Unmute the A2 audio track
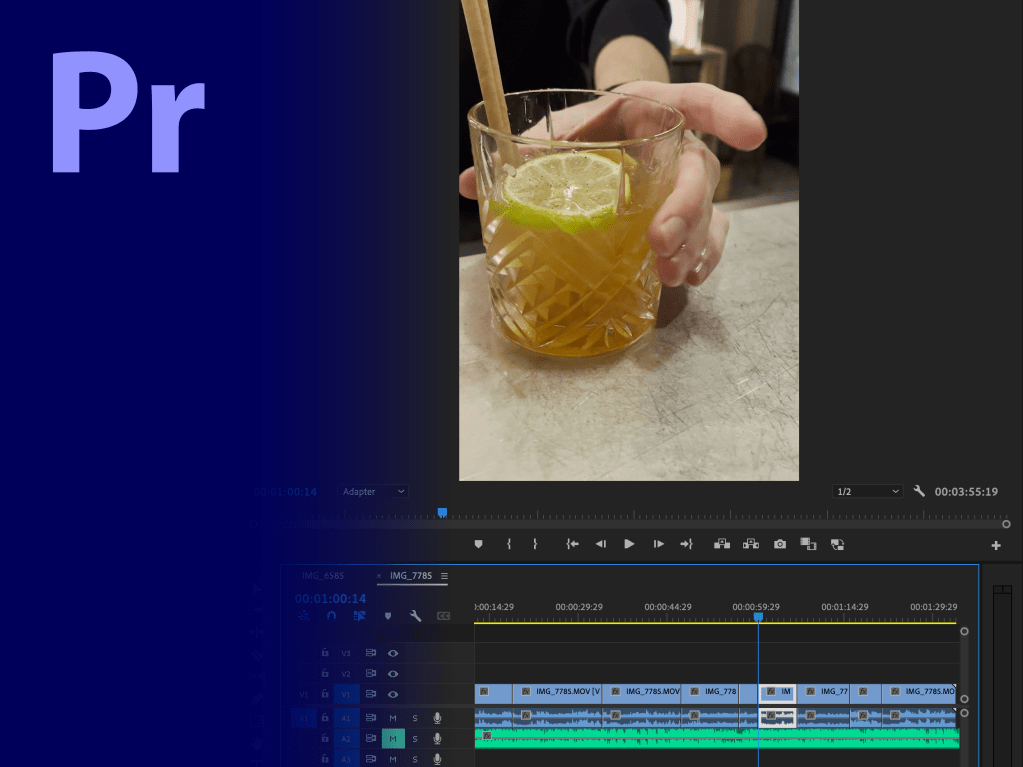The width and height of the screenshot is (1023, 767). [x=393, y=739]
